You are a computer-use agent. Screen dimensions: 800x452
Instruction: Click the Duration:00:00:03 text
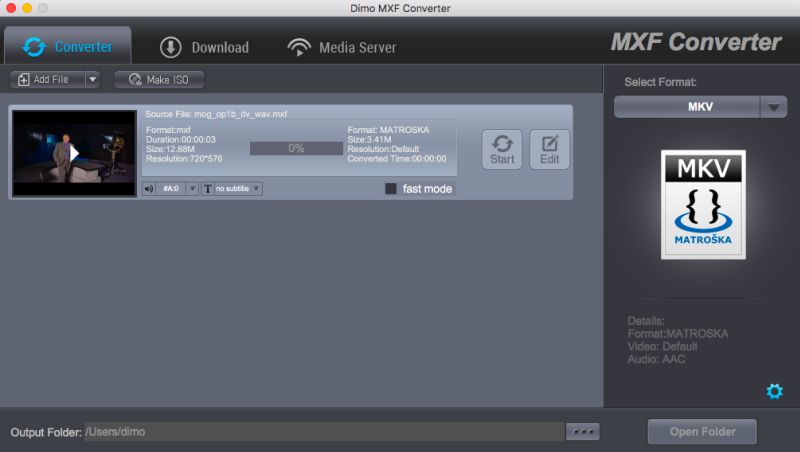coord(181,139)
